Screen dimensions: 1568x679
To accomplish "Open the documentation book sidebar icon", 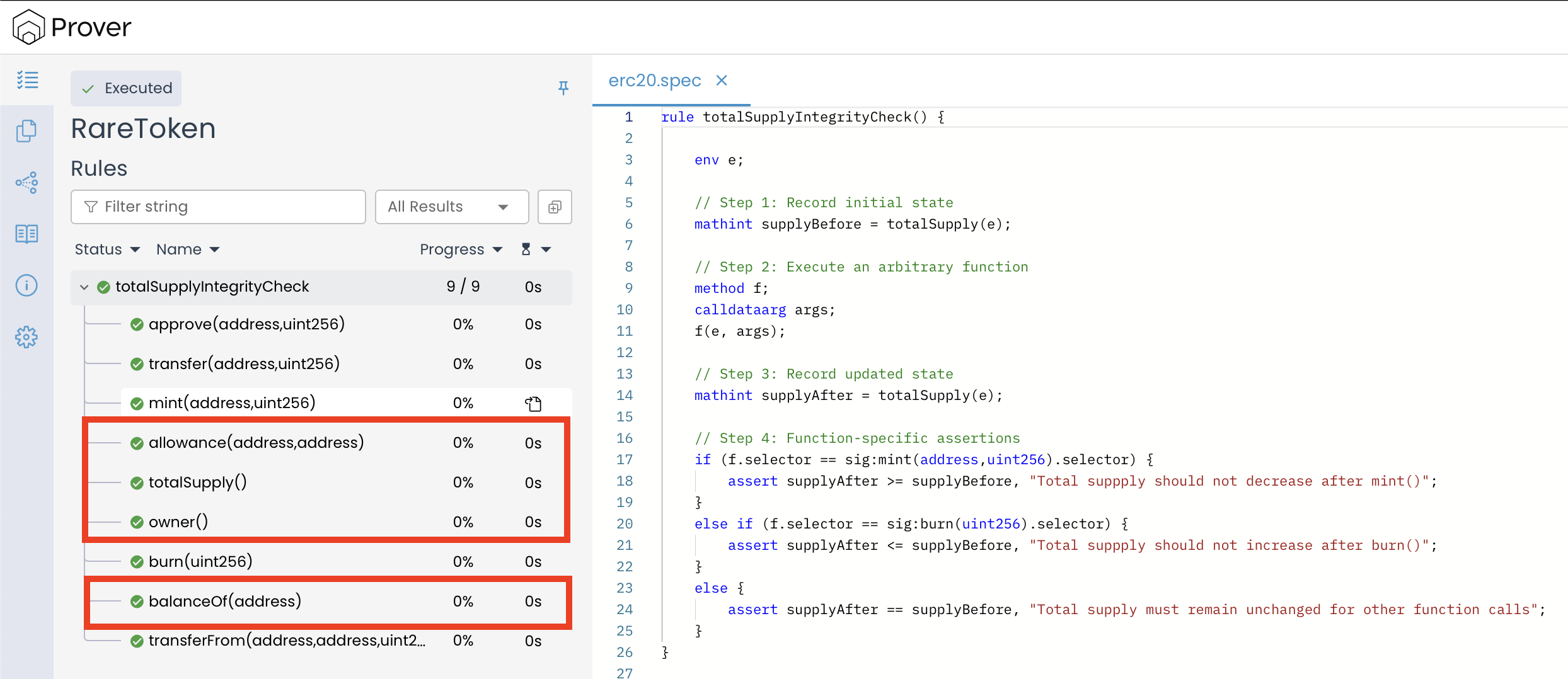I will 26,234.
